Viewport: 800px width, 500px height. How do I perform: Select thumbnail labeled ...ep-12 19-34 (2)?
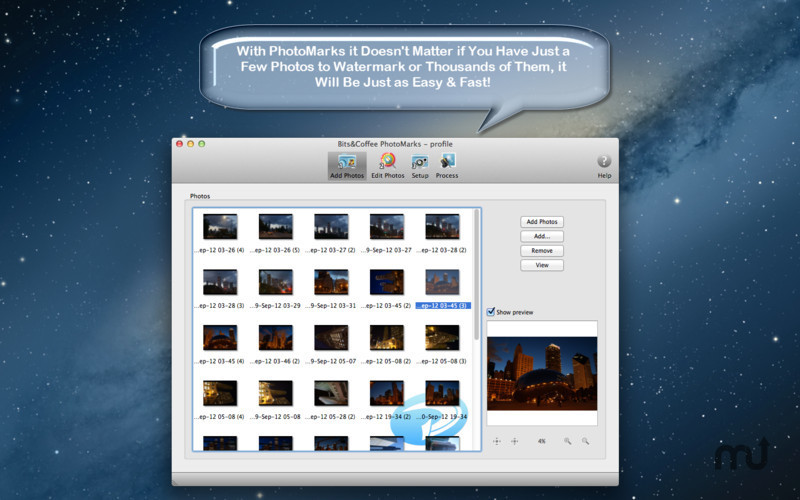[387, 393]
